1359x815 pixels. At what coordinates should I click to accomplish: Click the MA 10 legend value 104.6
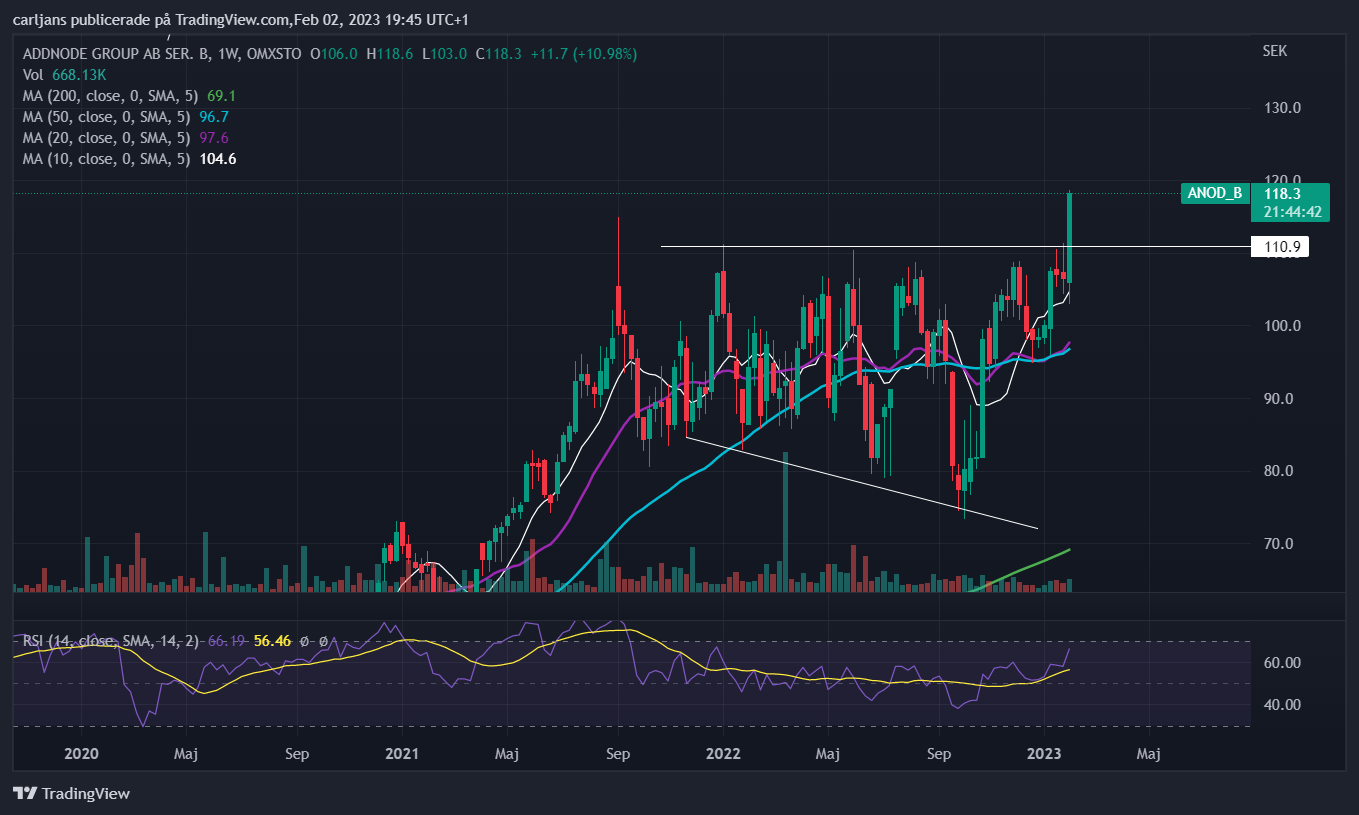[x=221, y=159]
